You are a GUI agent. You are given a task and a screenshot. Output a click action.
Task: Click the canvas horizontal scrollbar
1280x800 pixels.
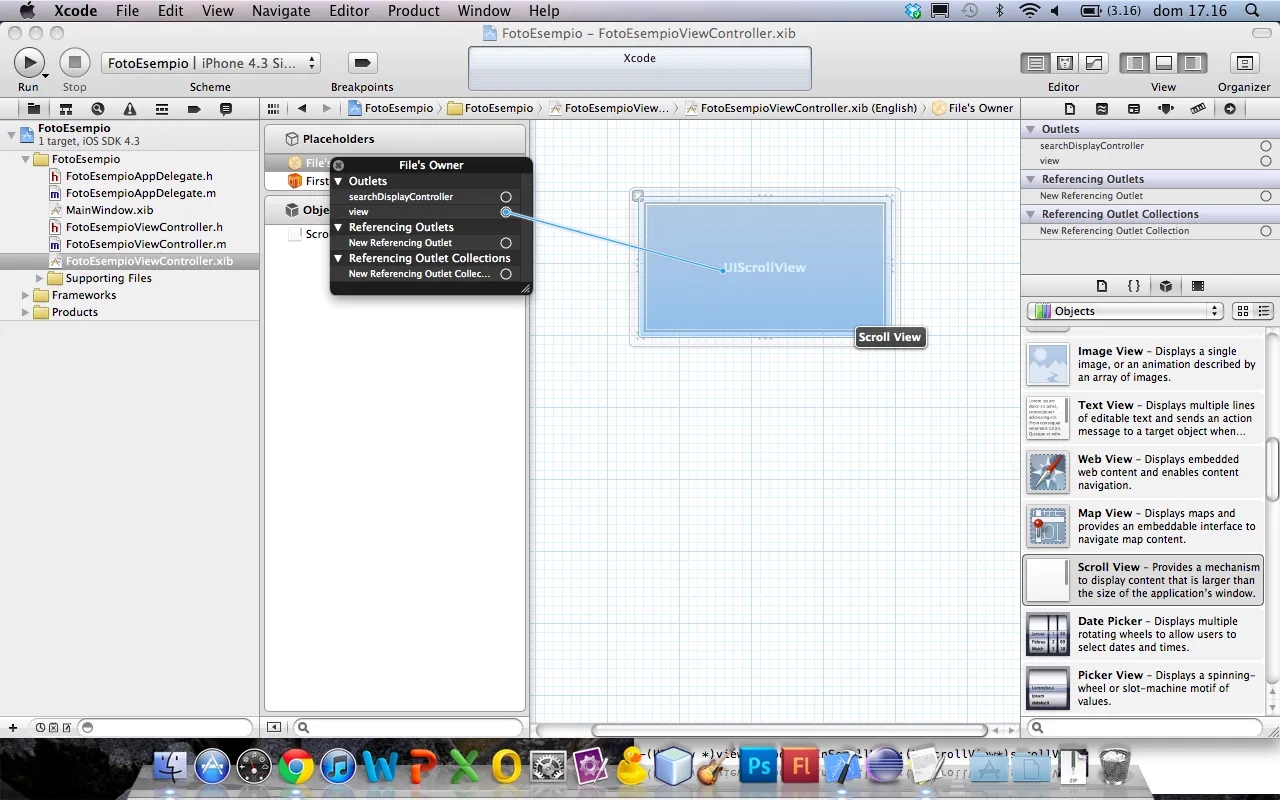pyautogui.click(x=788, y=730)
